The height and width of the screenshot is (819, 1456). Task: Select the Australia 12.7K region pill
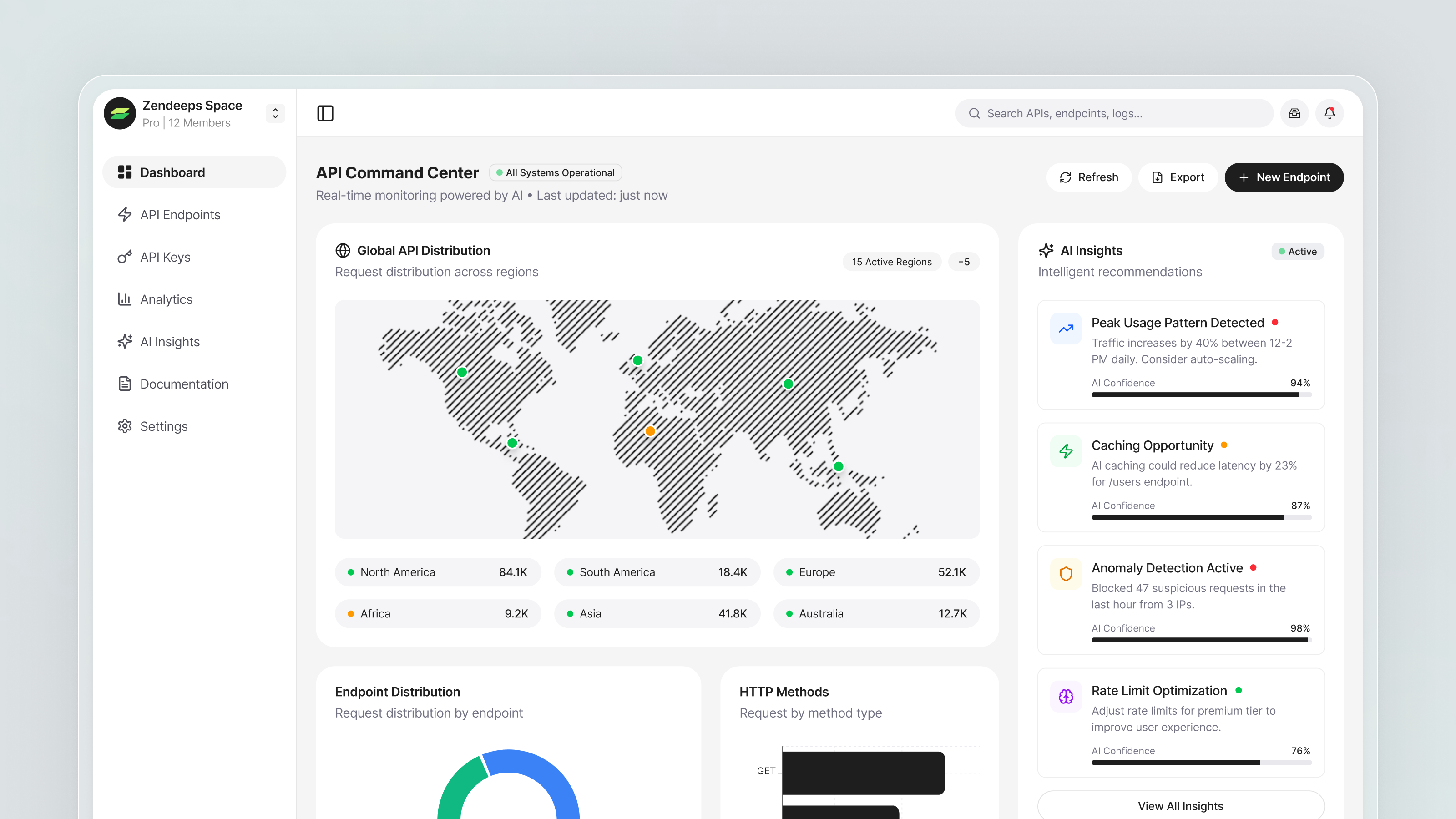877,613
